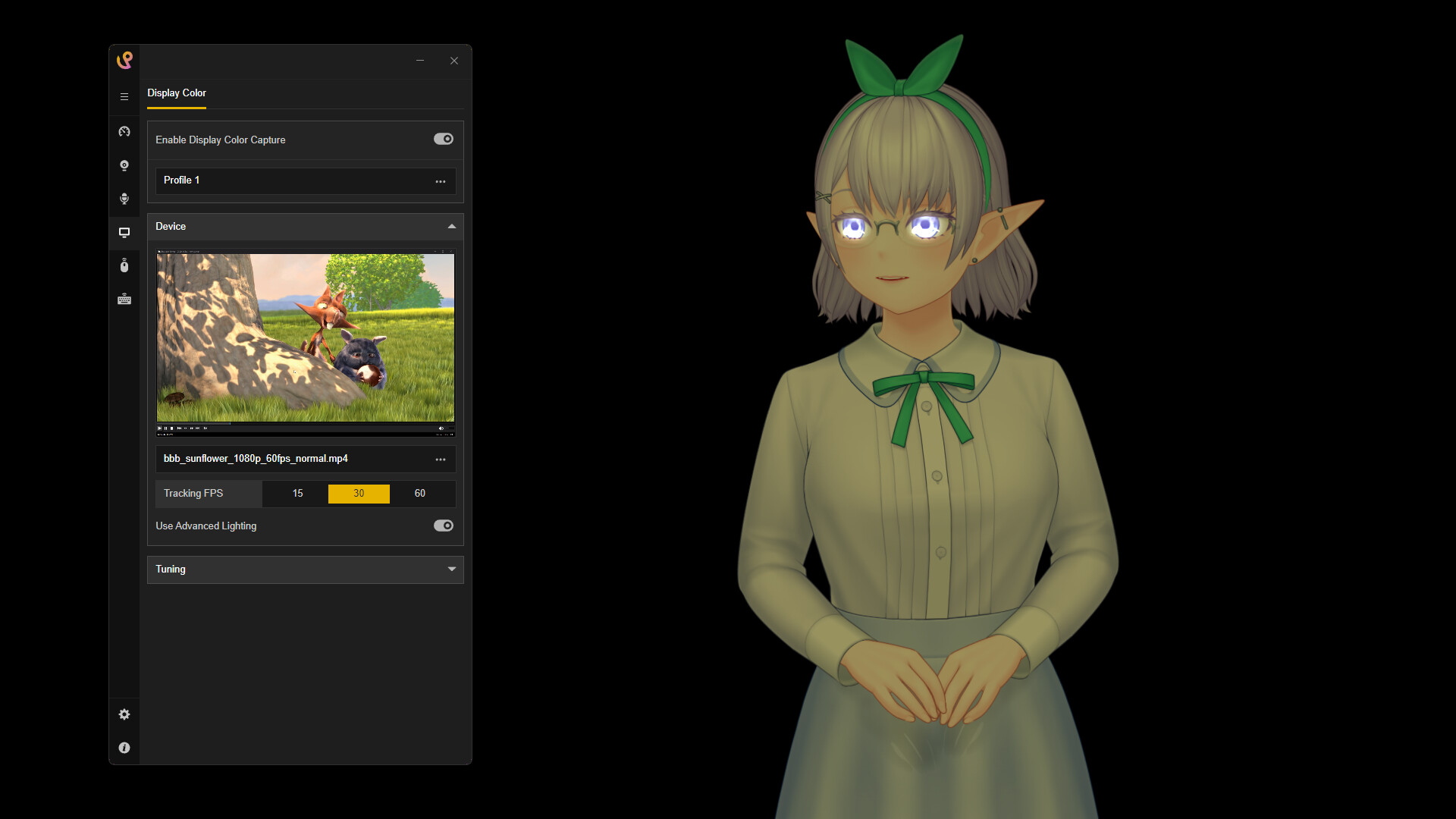Mute the video preview audio
This screenshot has height=819, width=1456.
coord(441,428)
